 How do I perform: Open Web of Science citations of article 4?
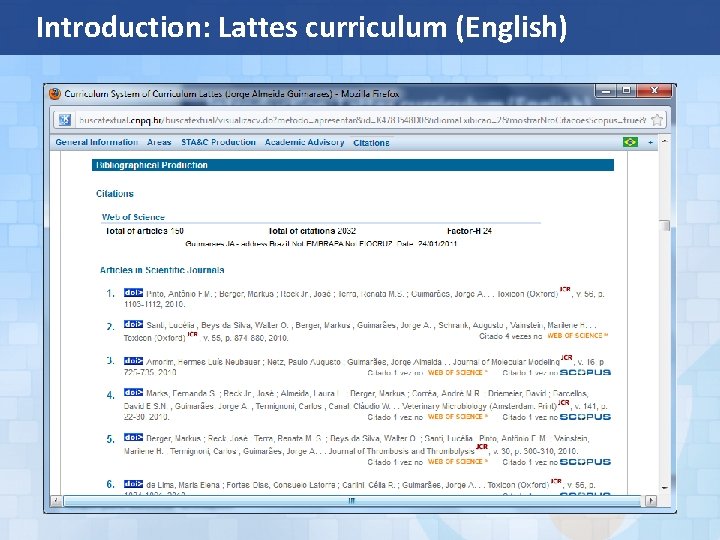pyautogui.click(x=457, y=417)
